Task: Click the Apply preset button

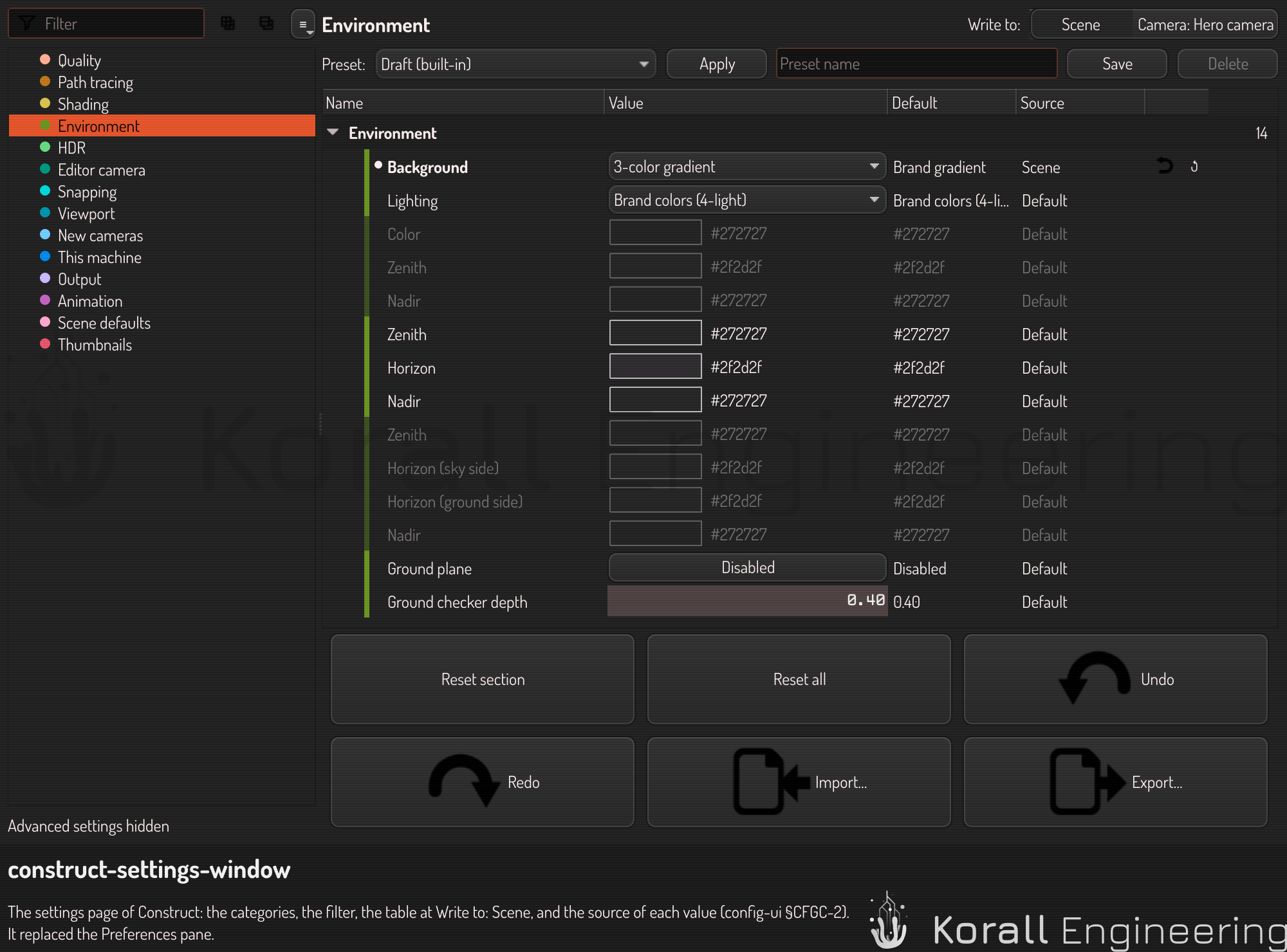Action: point(717,64)
